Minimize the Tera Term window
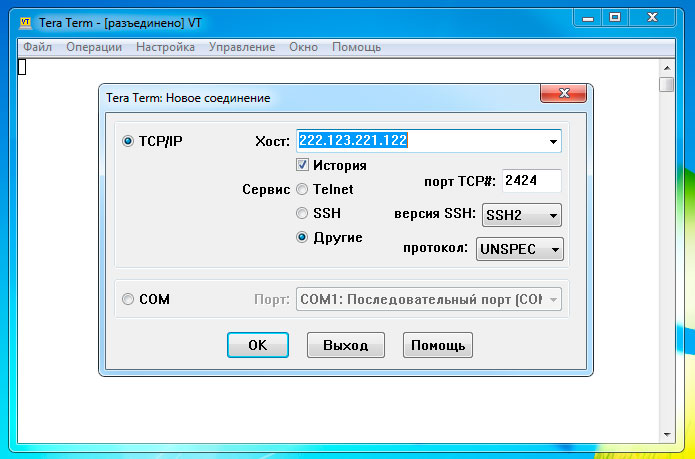The height and width of the screenshot is (459, 695). [587, 17]
